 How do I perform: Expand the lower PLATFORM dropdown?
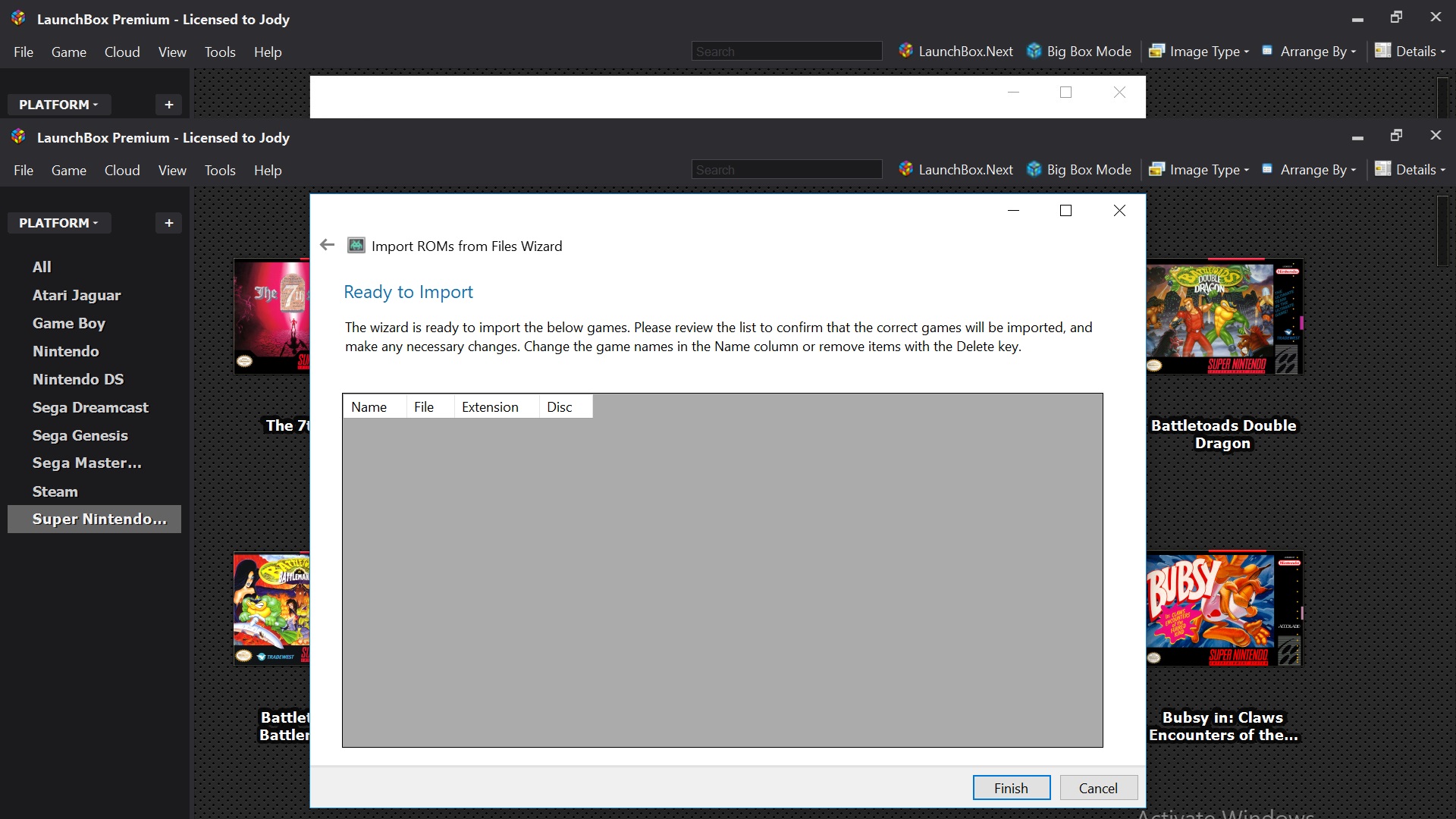(59, 223)
